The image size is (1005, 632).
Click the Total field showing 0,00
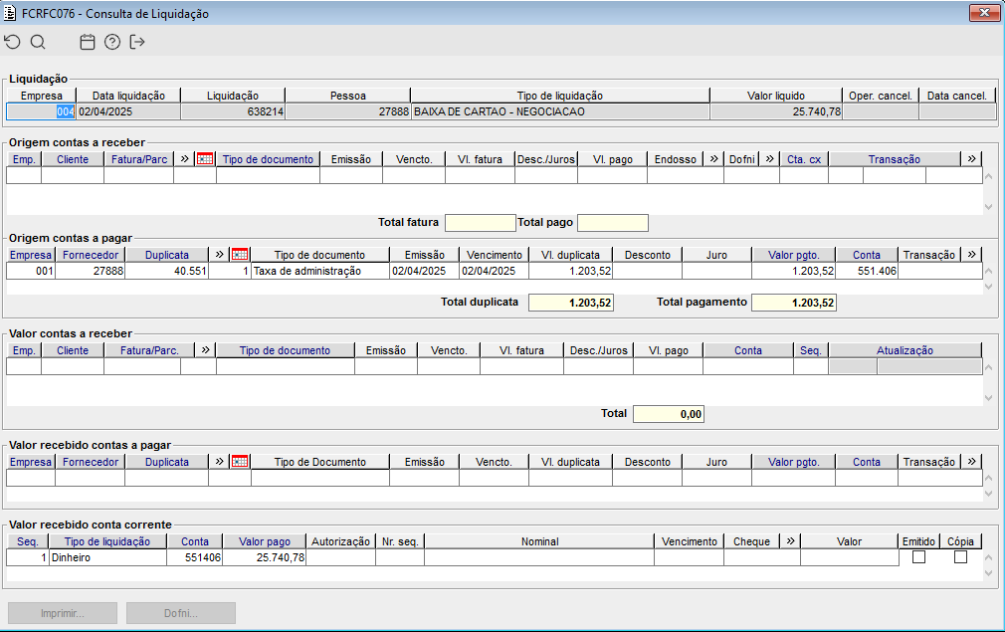[x=669, y=414]
